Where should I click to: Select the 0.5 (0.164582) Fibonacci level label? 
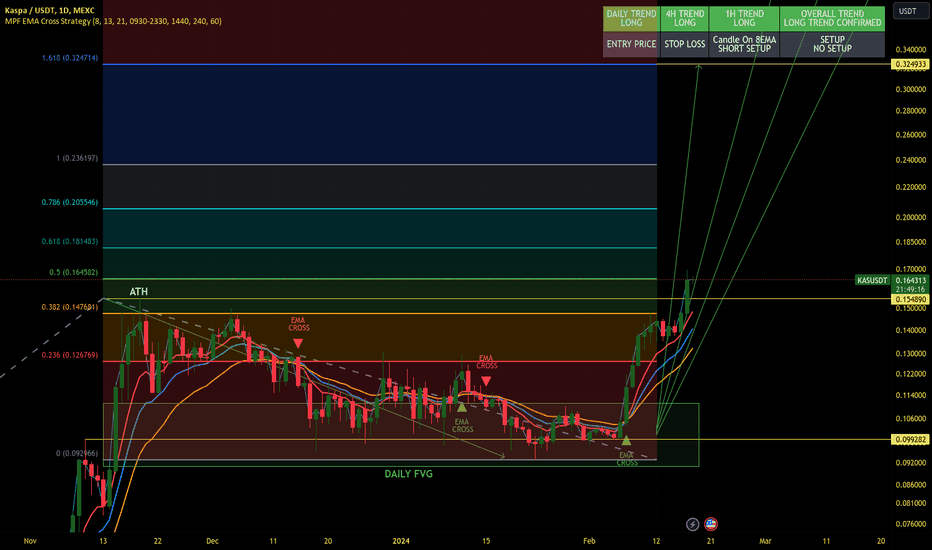[74, 272]
